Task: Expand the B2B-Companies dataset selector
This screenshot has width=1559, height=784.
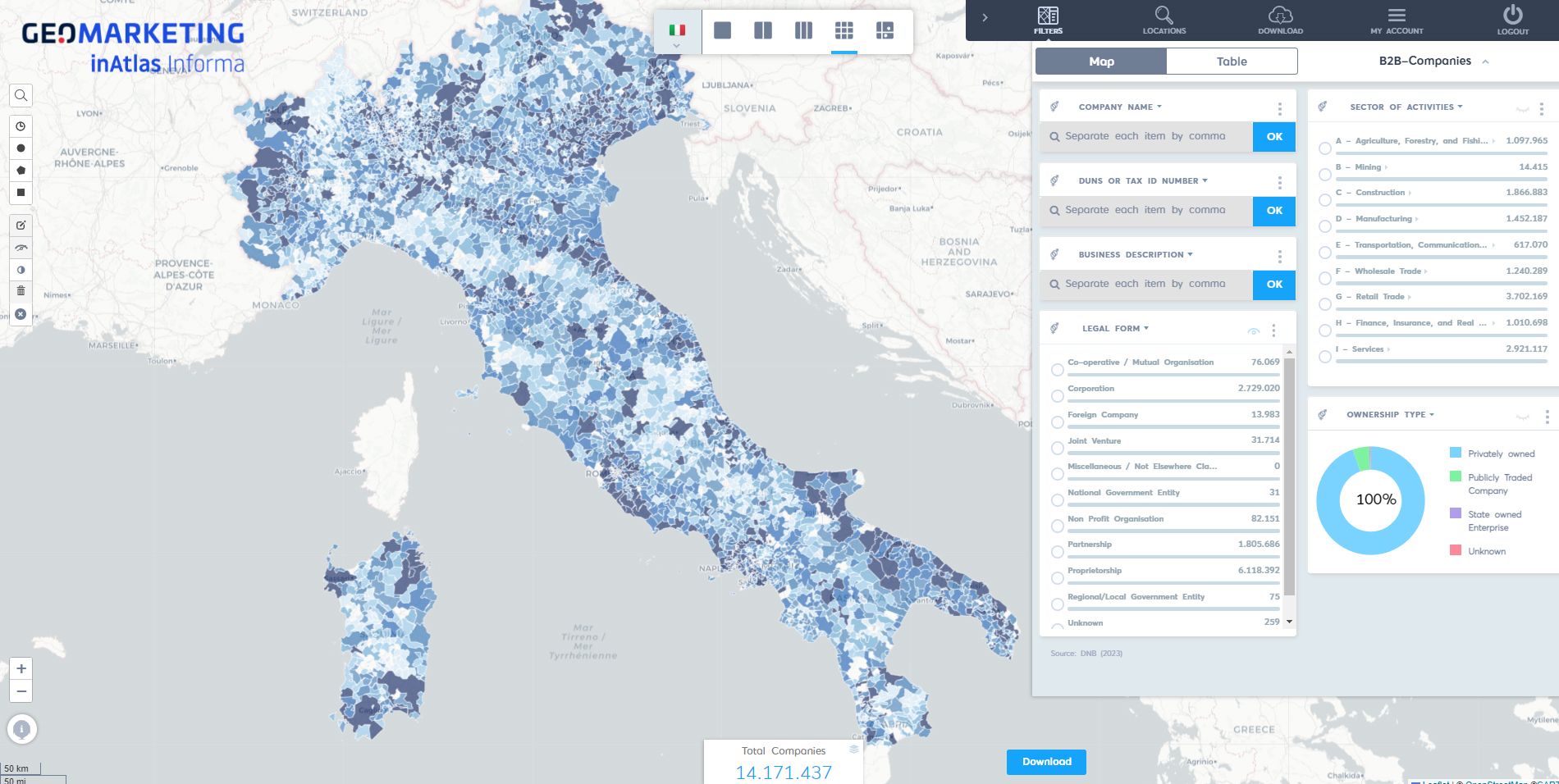Action: click(x=1433, y=62)
